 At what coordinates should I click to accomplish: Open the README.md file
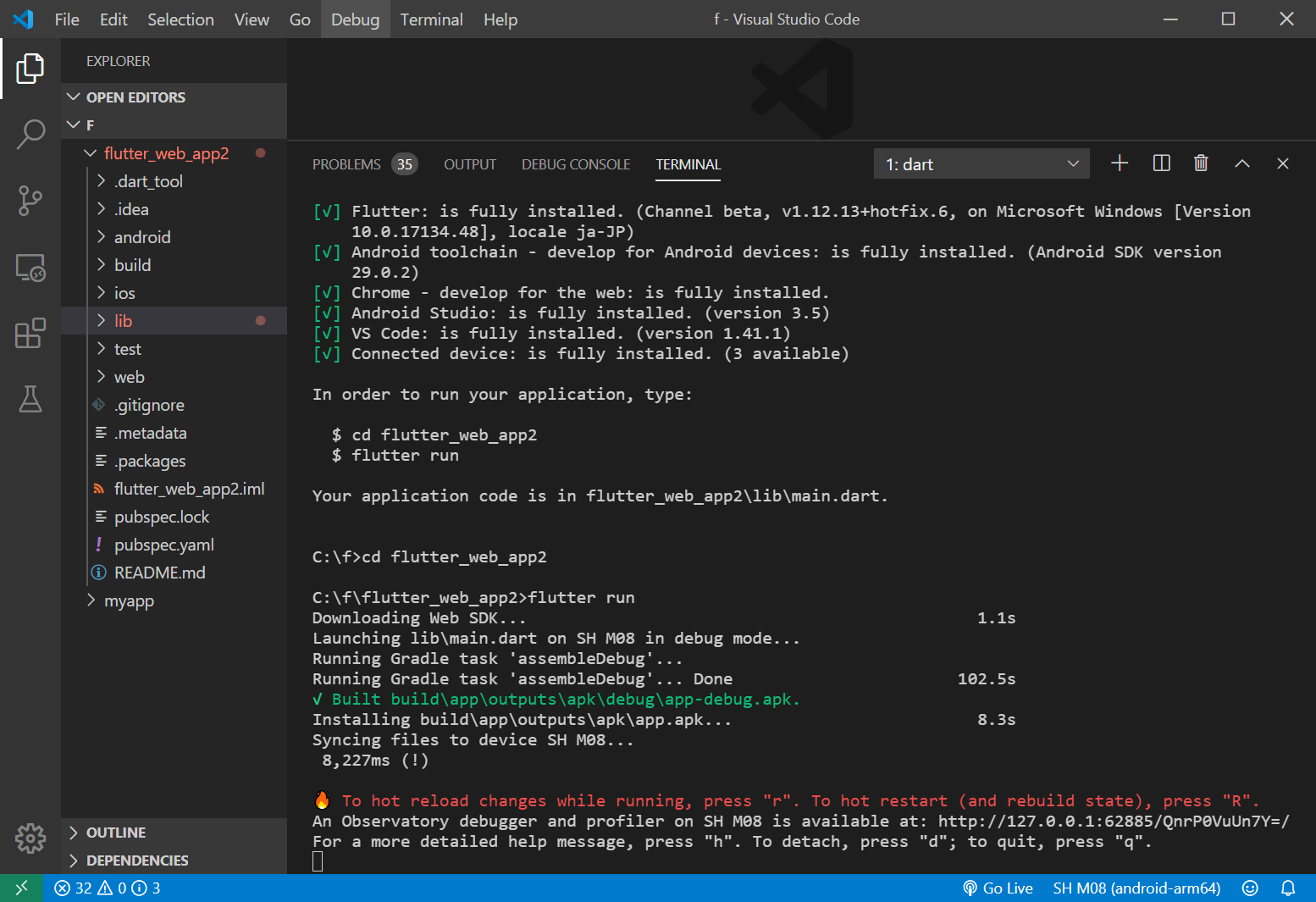(x=174, y=573)
